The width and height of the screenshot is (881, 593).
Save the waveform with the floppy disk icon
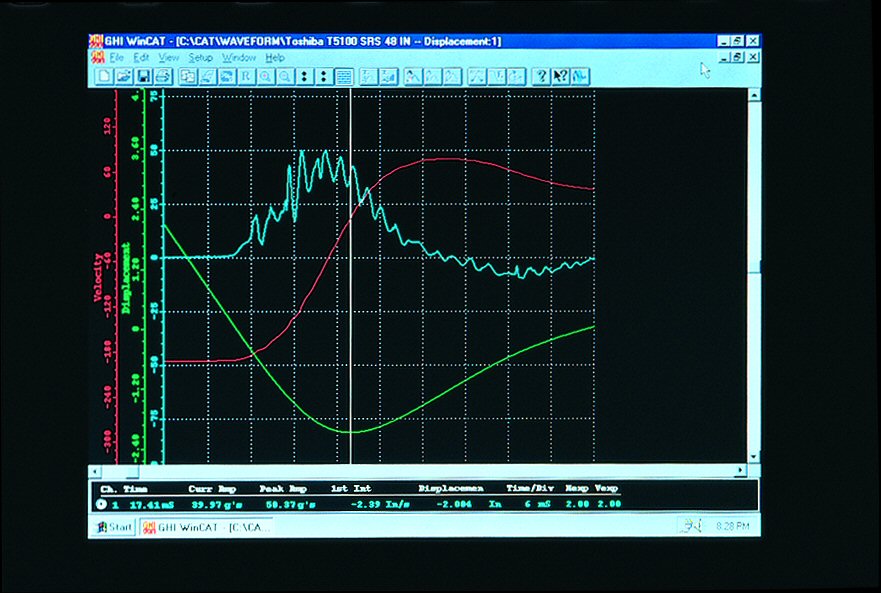[143, 76]
